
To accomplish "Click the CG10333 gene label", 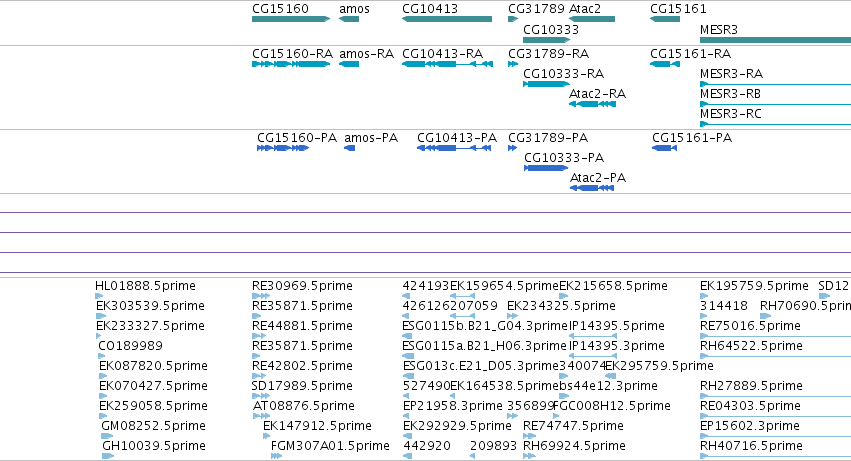I will 551,30.
